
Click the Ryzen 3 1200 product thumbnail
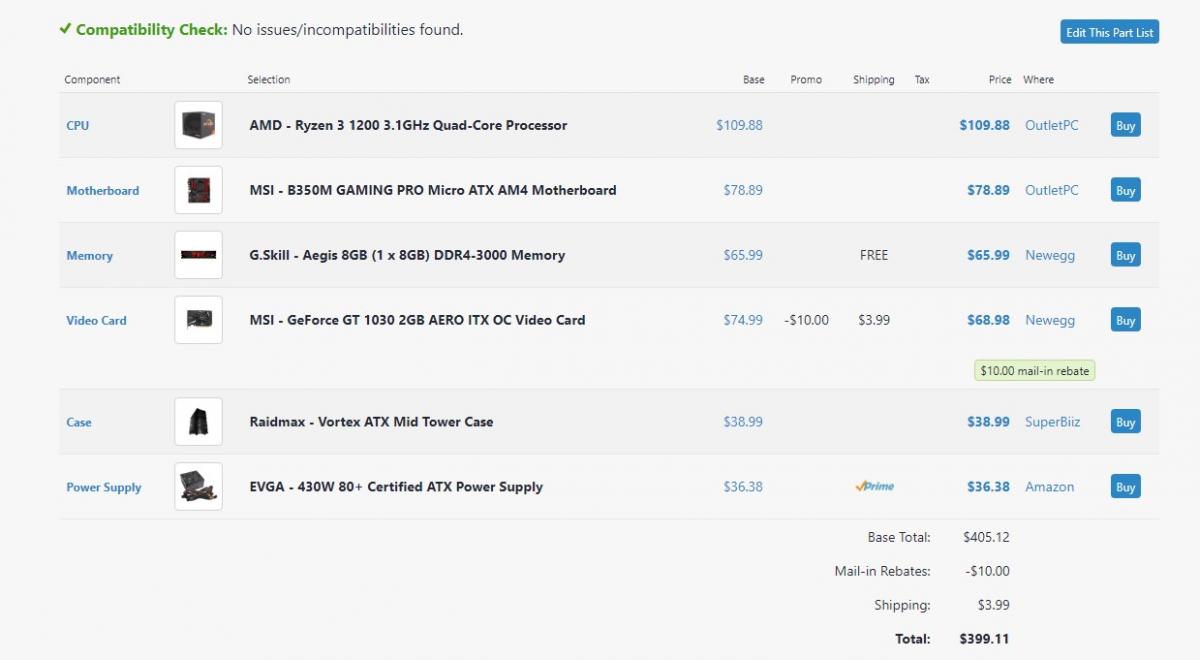[198, 125]
